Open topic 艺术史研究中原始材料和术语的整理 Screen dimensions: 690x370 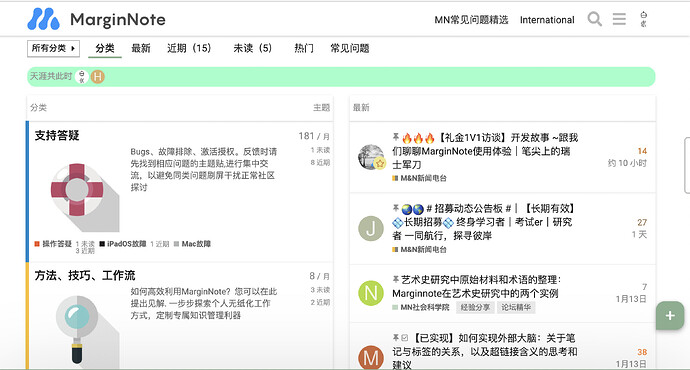(x=477, y=286)
